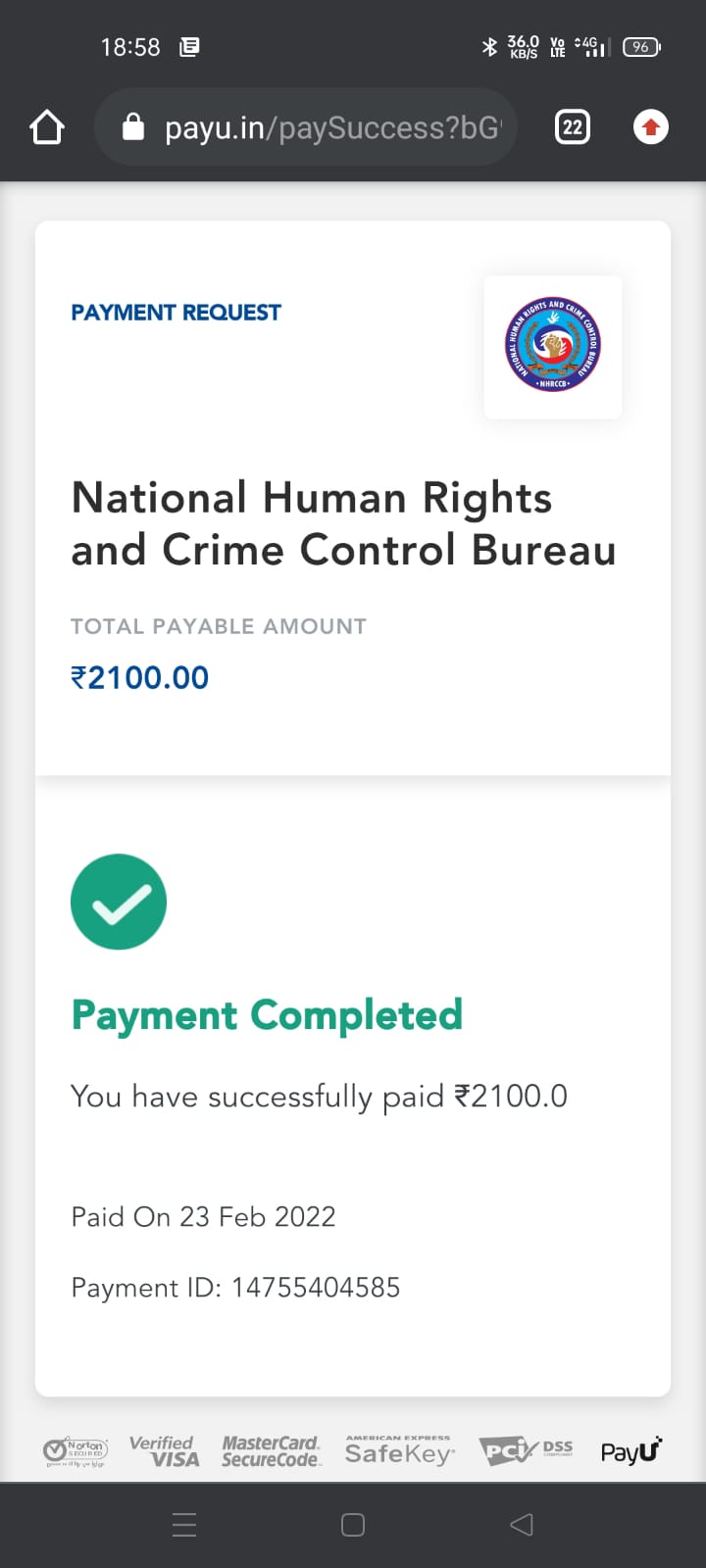
Task: Tap the green payment success checkmark
Action: pos(119,902)
